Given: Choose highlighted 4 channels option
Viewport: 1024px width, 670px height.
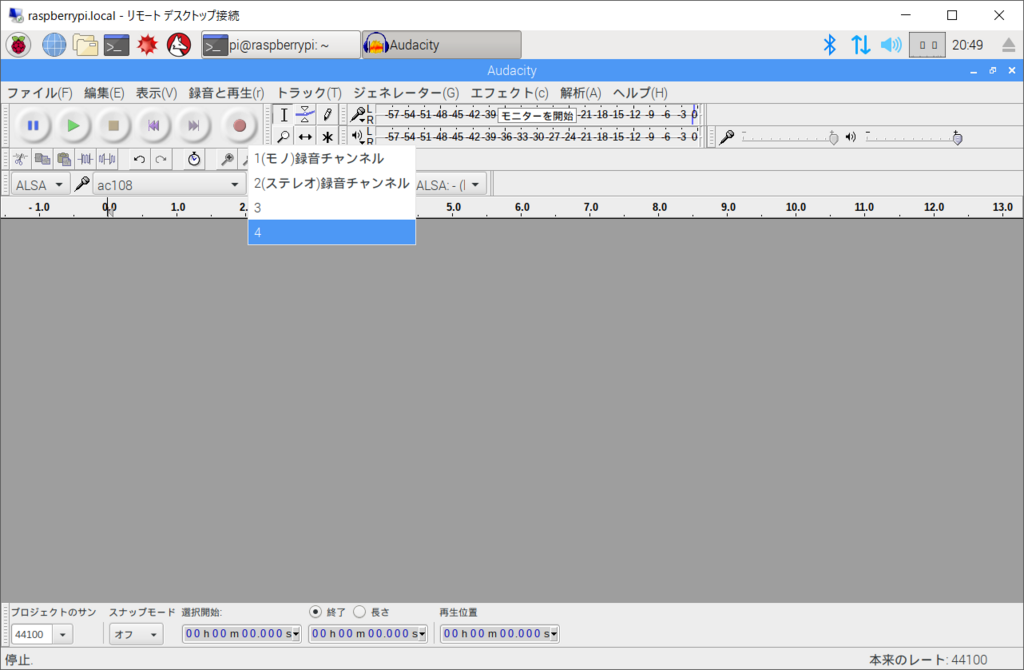Looking at the screenshot, I should tap(332, 232).
